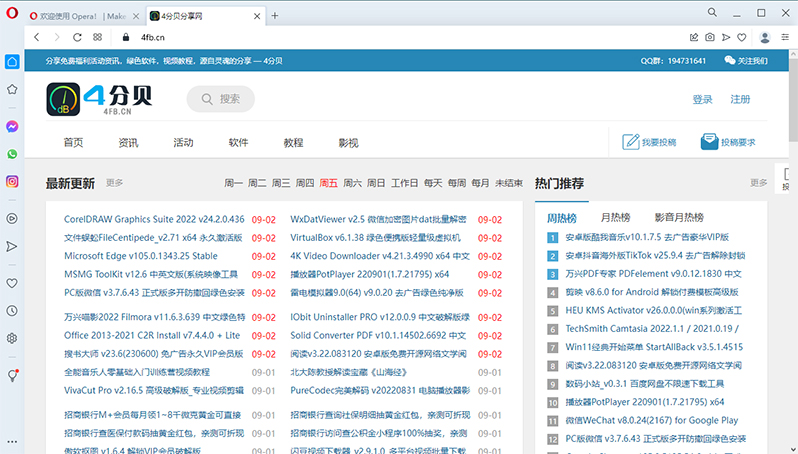Open the 软件 navigation item
798x454 pixels.
point(238,143)
